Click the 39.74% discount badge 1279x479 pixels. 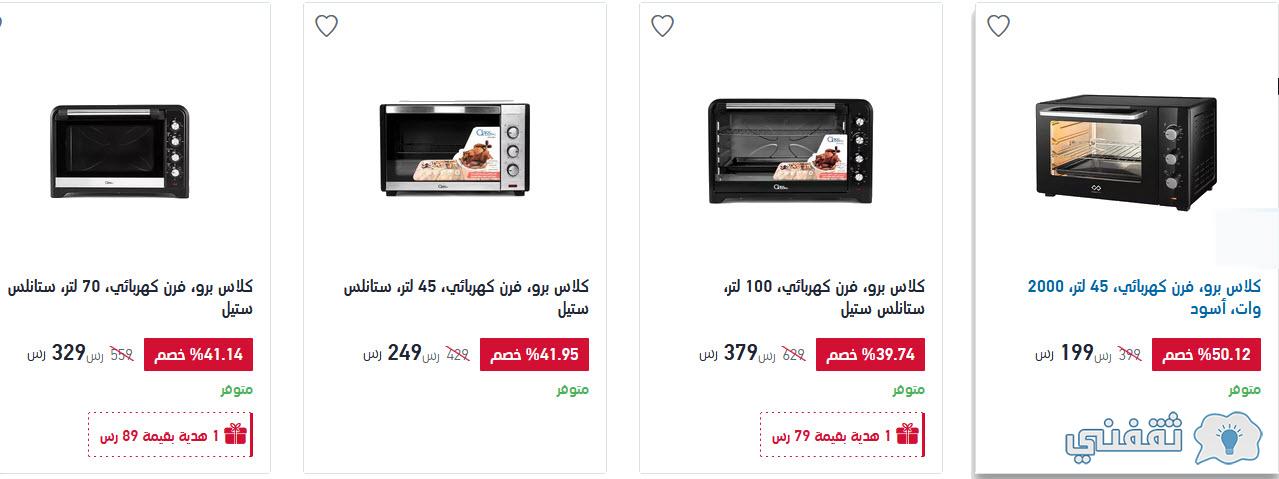(871, 355)
